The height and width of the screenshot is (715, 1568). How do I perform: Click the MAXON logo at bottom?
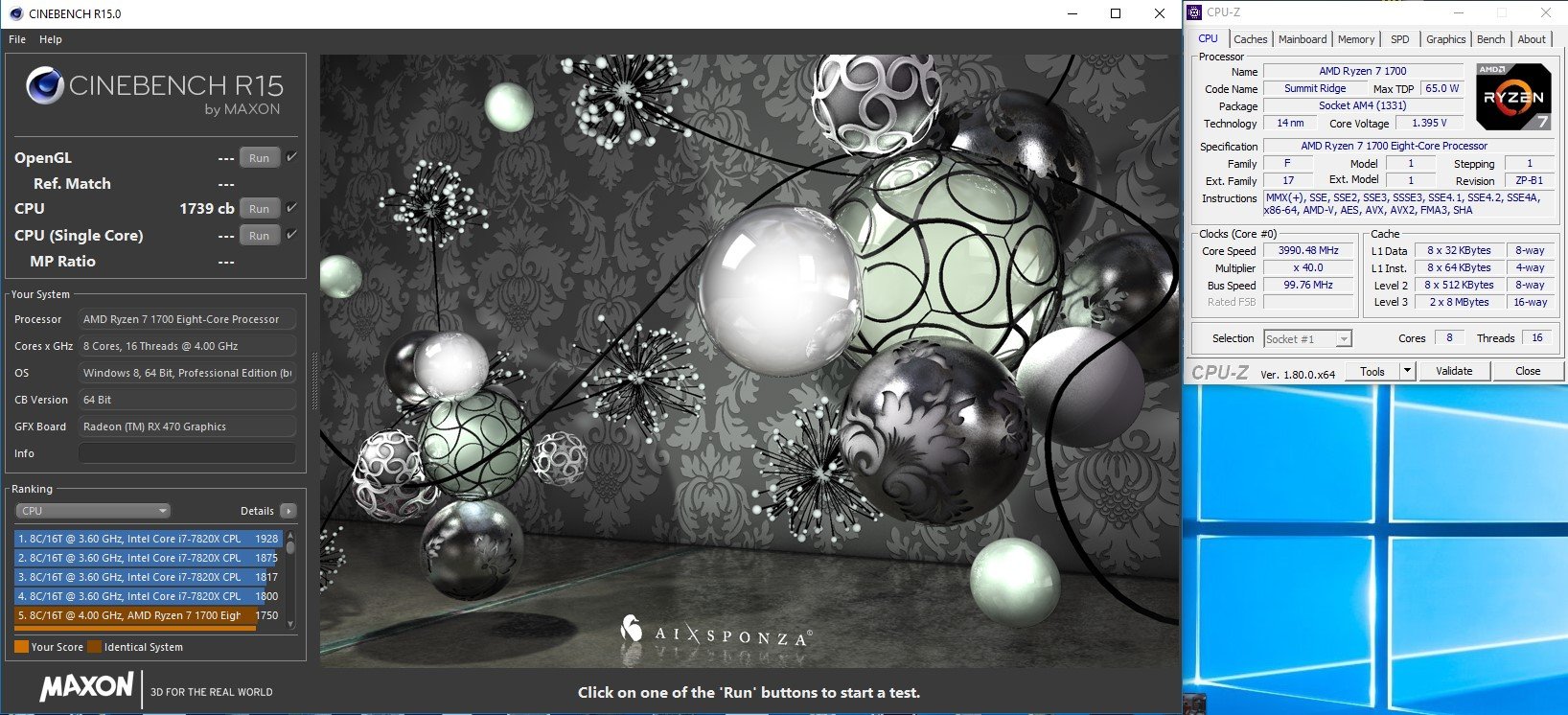click(x=87, y=686)
